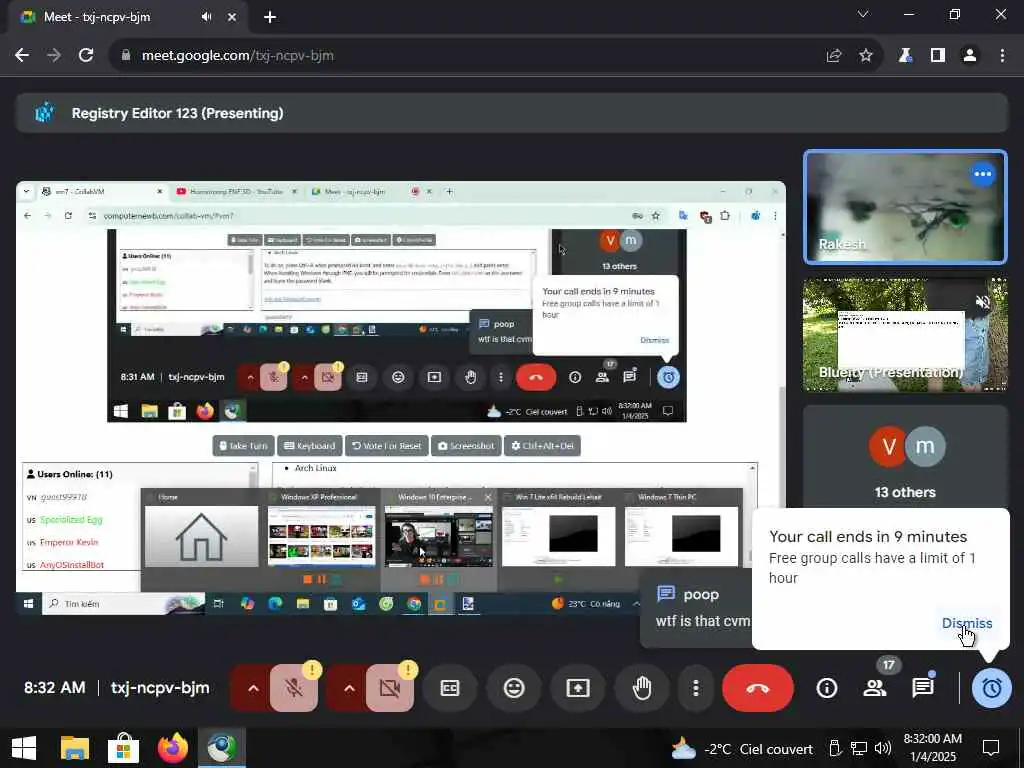Unmute microphone in Meet controls
Viewport: 1024px width, 768px height.
(294, 688)
